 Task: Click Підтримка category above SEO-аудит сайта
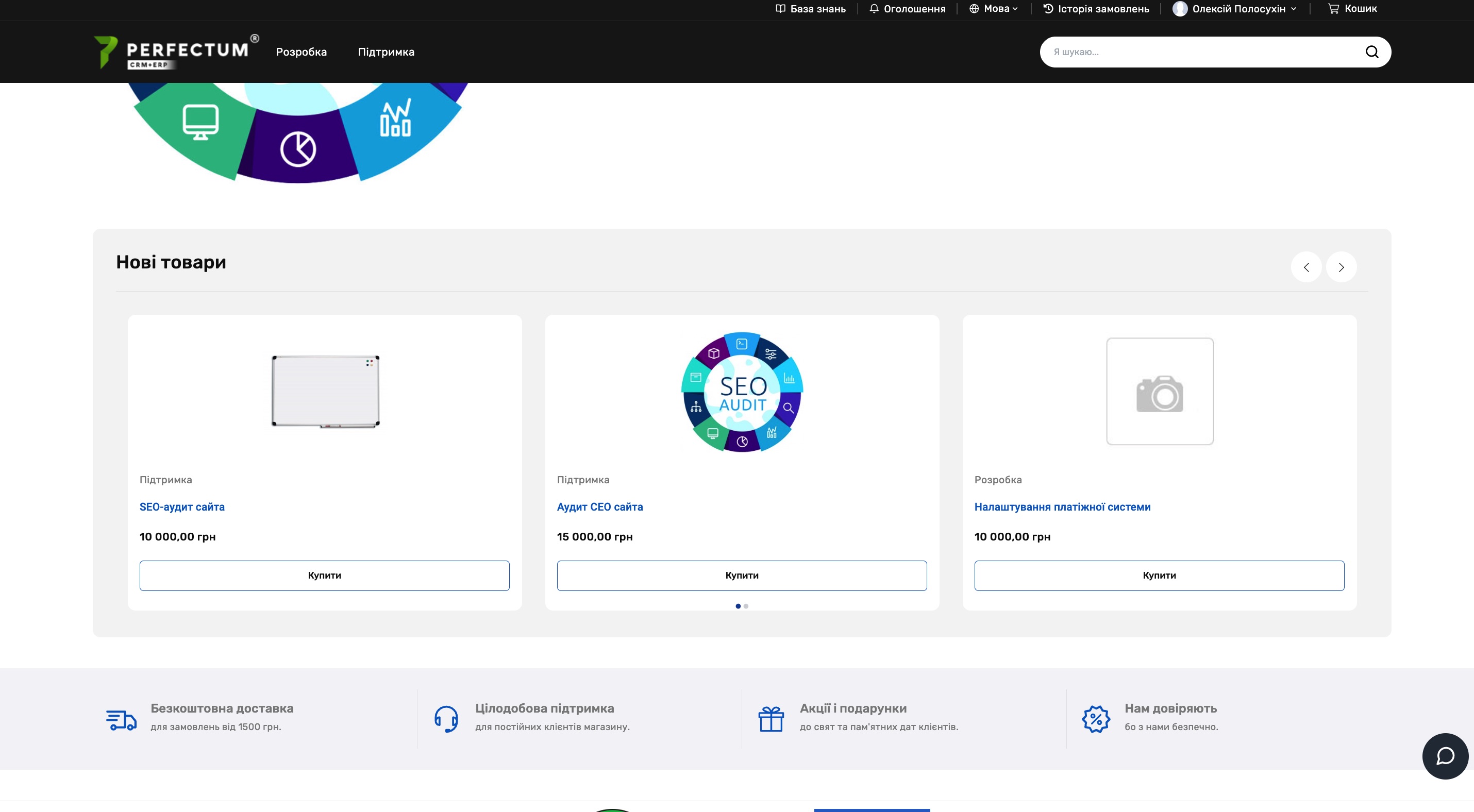pos(165,480)
